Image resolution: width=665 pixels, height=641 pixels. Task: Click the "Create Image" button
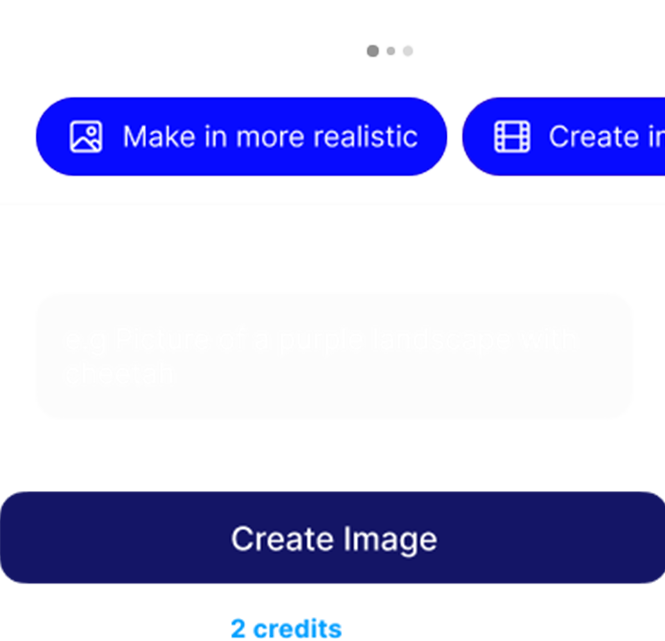(332, 537)
